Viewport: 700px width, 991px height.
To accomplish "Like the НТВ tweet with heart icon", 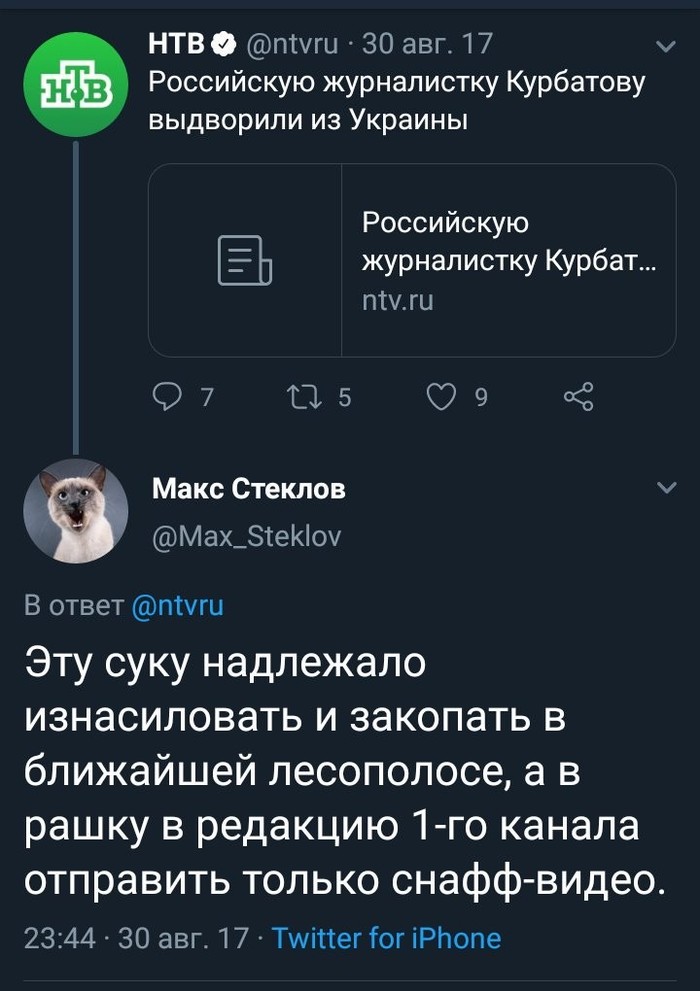I will [441, 397].
